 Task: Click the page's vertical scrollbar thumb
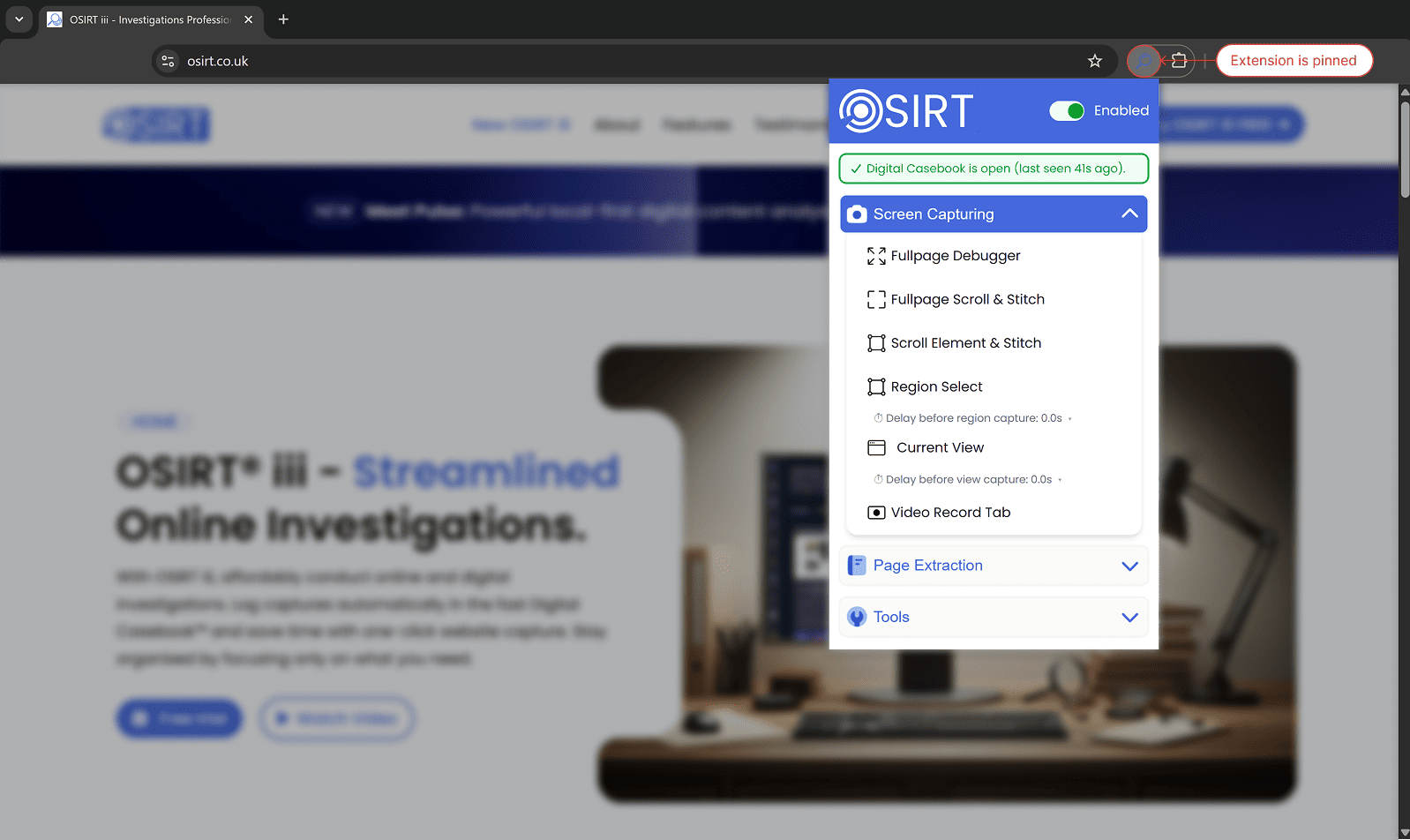[x=1404, y=149]
